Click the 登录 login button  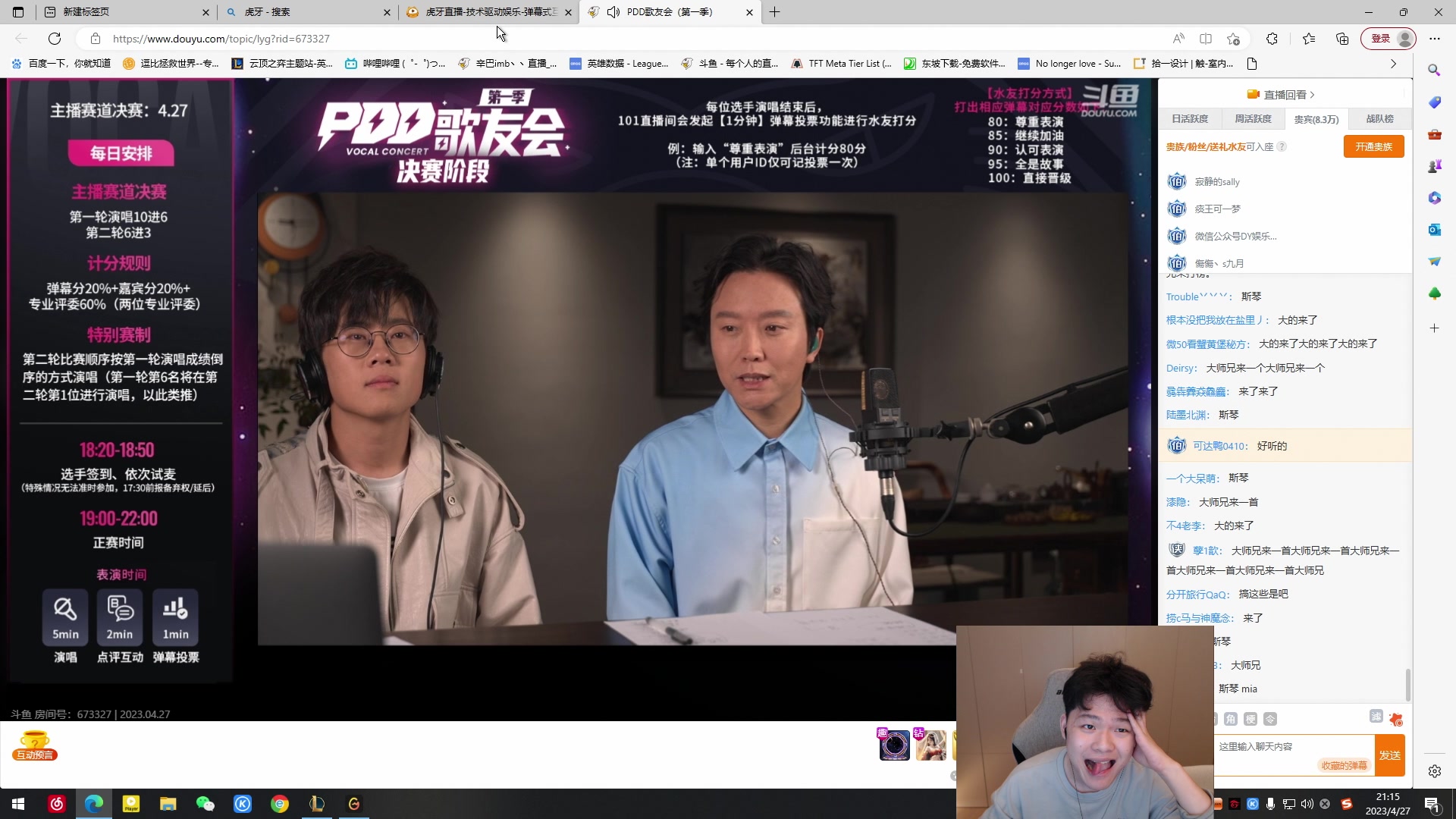[x=1381, y=39]
